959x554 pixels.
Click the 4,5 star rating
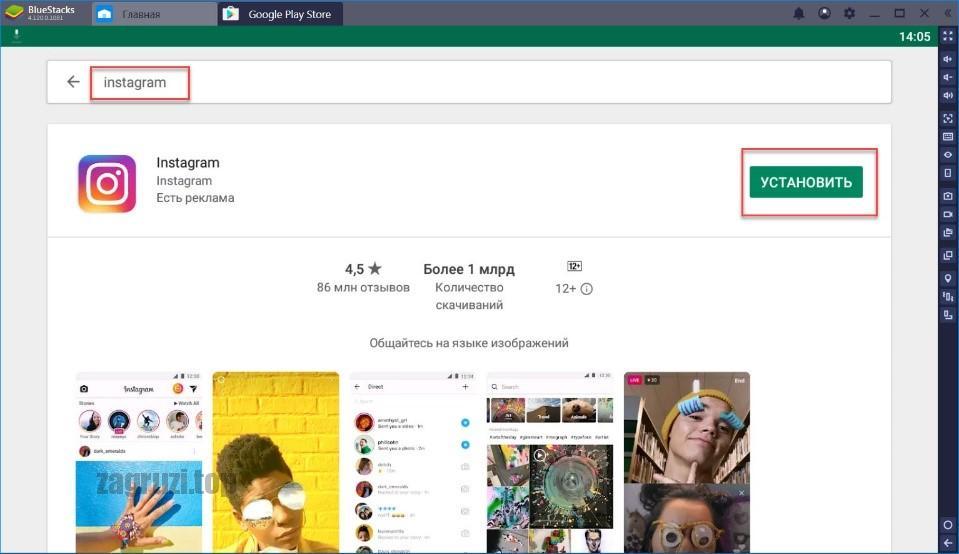tap(363, 268)
